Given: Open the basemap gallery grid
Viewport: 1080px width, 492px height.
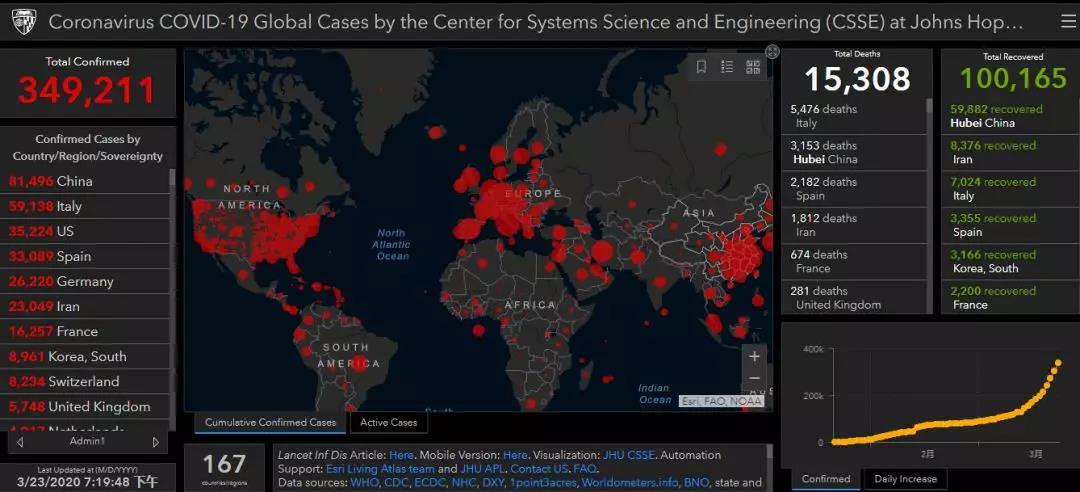Looking at the screenshot, I should click(753, 67).
